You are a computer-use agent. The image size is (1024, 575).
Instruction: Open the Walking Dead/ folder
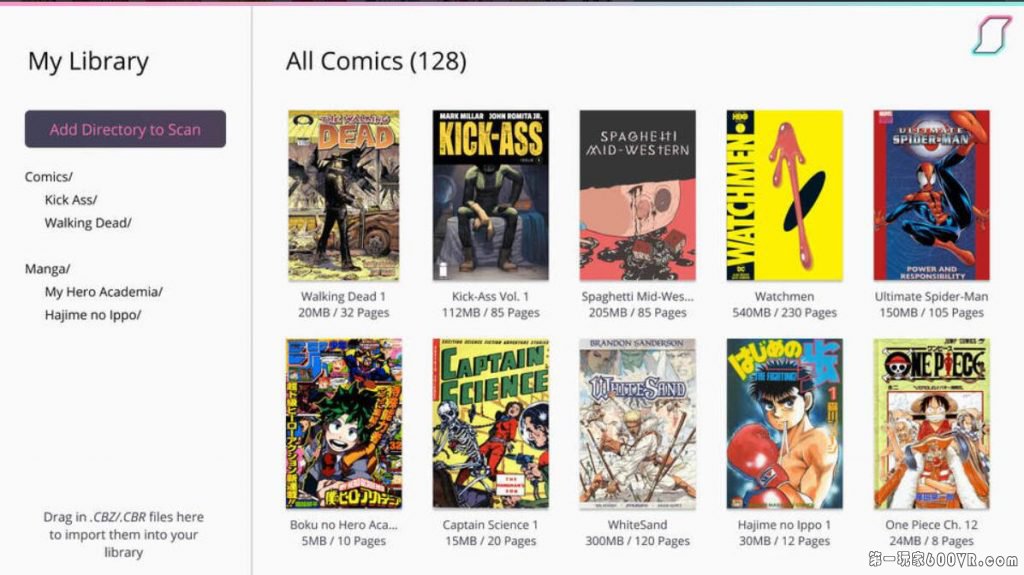tap(88, 222)
